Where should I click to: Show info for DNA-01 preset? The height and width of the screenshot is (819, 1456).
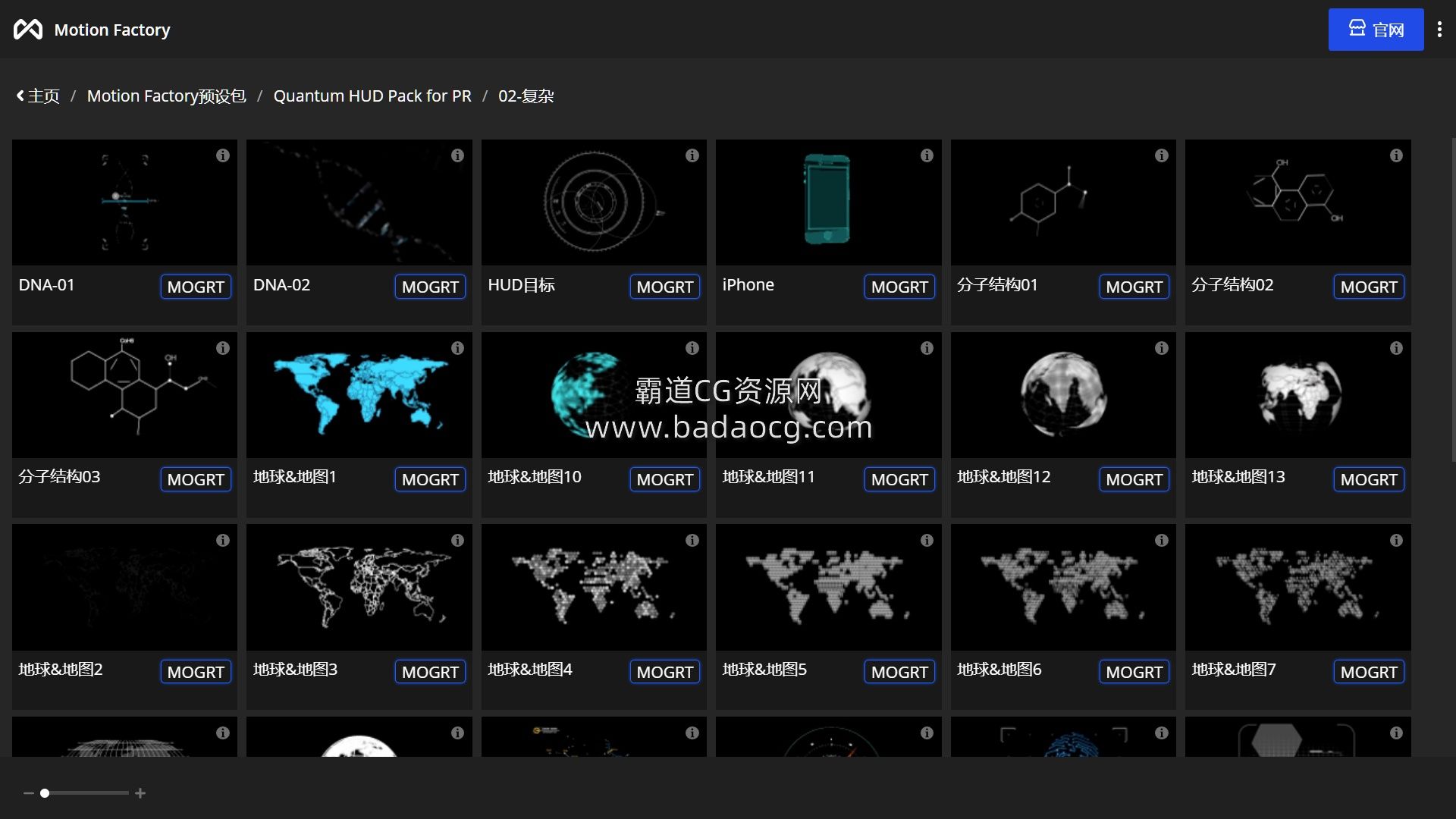click(x=222, y=155)
